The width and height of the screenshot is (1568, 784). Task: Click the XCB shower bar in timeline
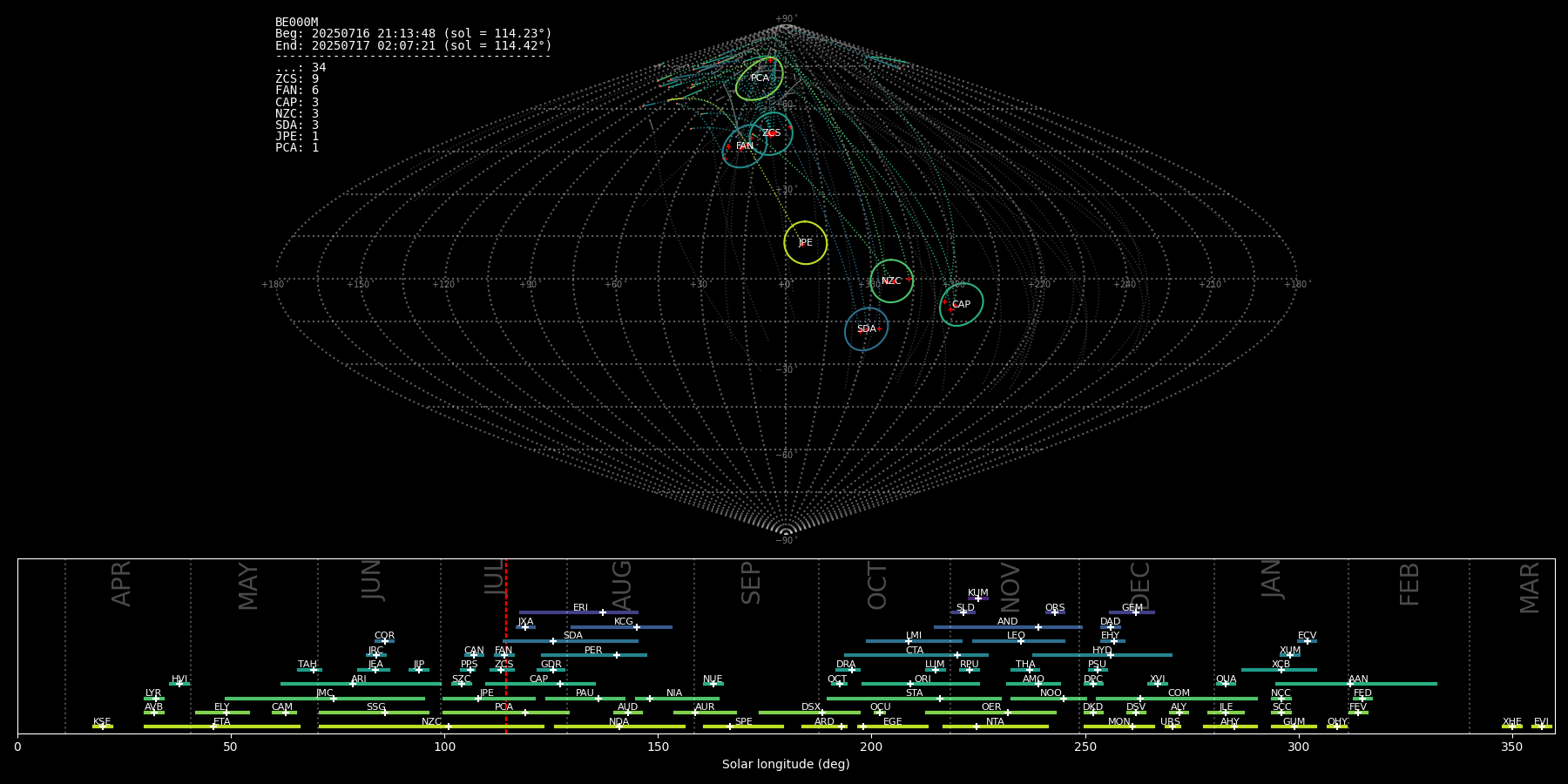(x=1279, y=669)
